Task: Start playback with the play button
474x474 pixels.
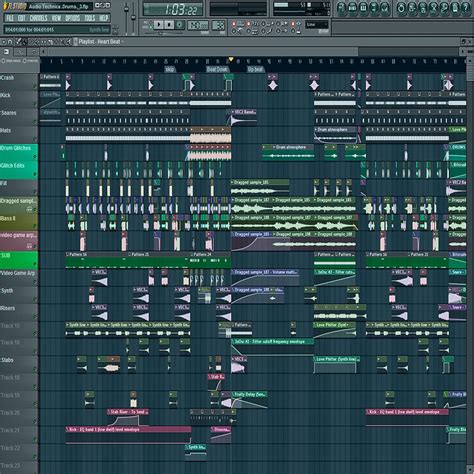Action: pos(159,25)
